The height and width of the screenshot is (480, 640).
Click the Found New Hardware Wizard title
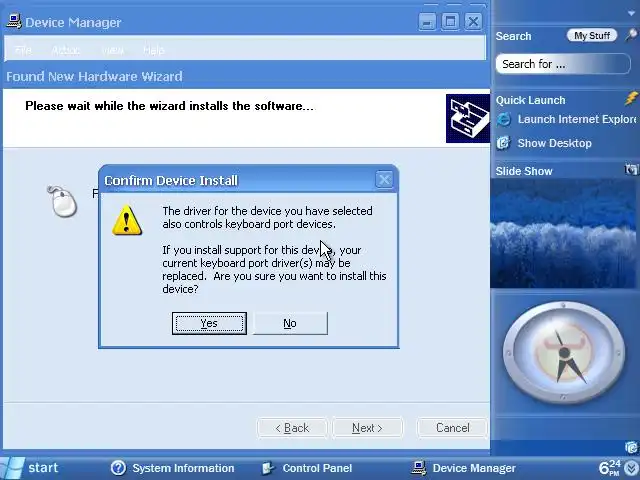coord(94,76)
